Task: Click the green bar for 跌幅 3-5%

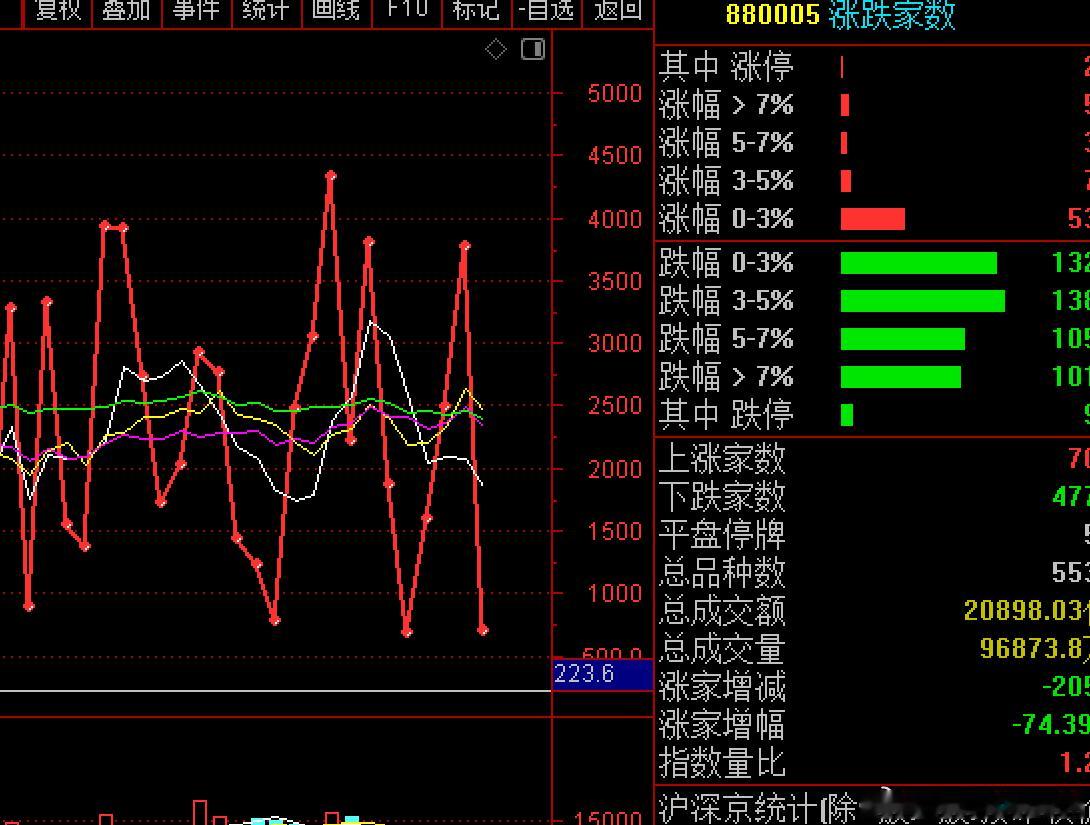Action: (x=923, y=301)
